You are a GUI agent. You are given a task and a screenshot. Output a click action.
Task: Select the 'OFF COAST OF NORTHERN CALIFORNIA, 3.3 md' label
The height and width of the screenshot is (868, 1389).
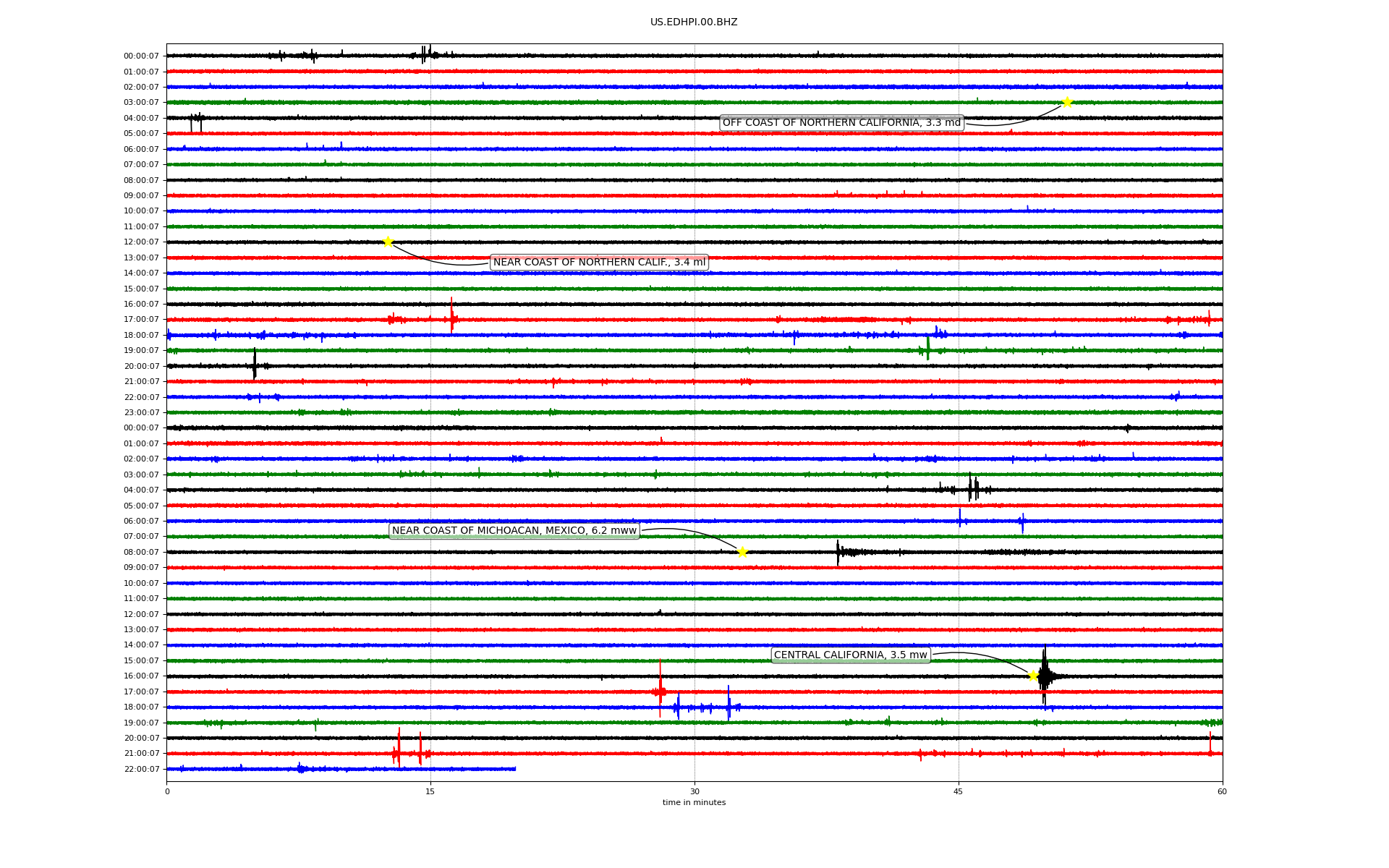[842, 123]
